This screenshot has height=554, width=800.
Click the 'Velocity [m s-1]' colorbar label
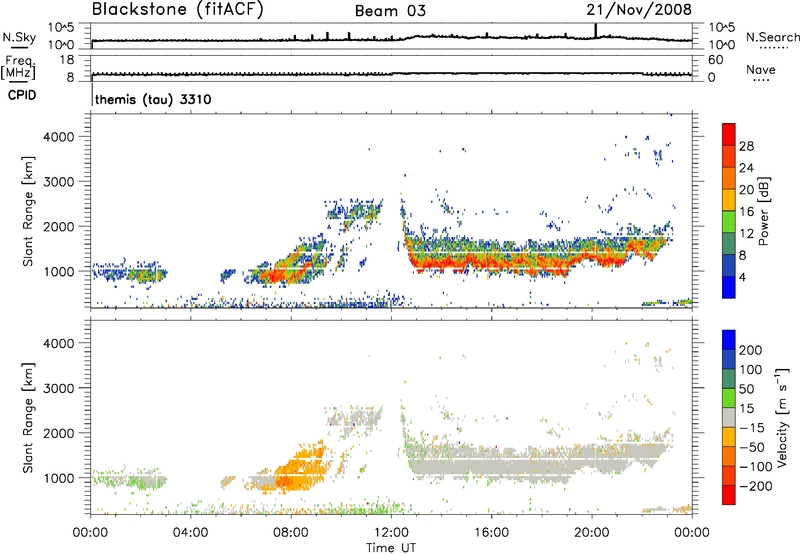pos(781,417)
